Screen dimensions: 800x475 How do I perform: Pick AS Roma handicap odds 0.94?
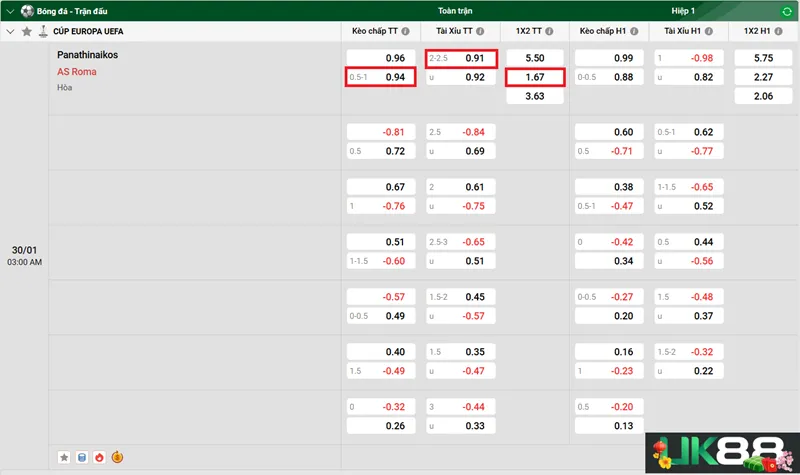(380, 77)
